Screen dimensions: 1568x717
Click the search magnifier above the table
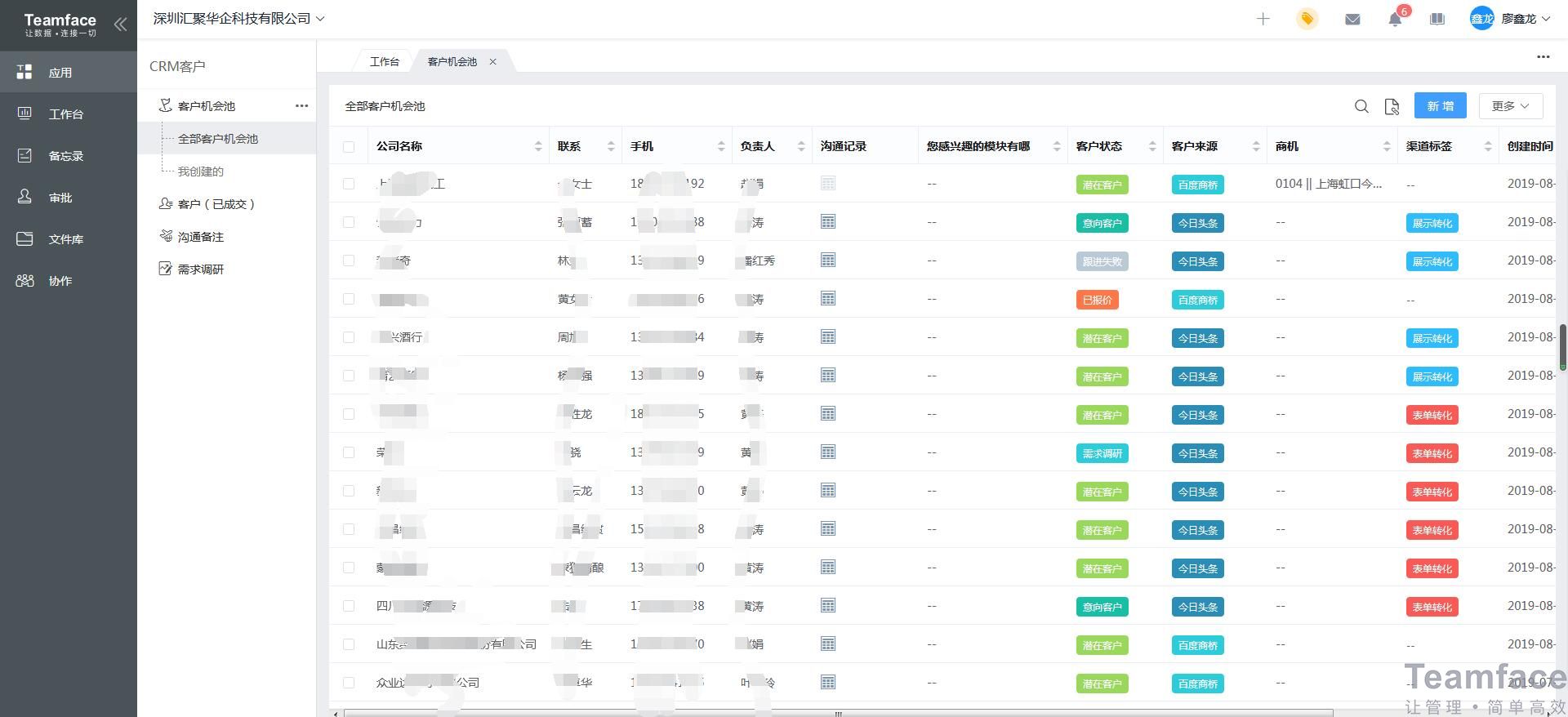(1361, 106)
